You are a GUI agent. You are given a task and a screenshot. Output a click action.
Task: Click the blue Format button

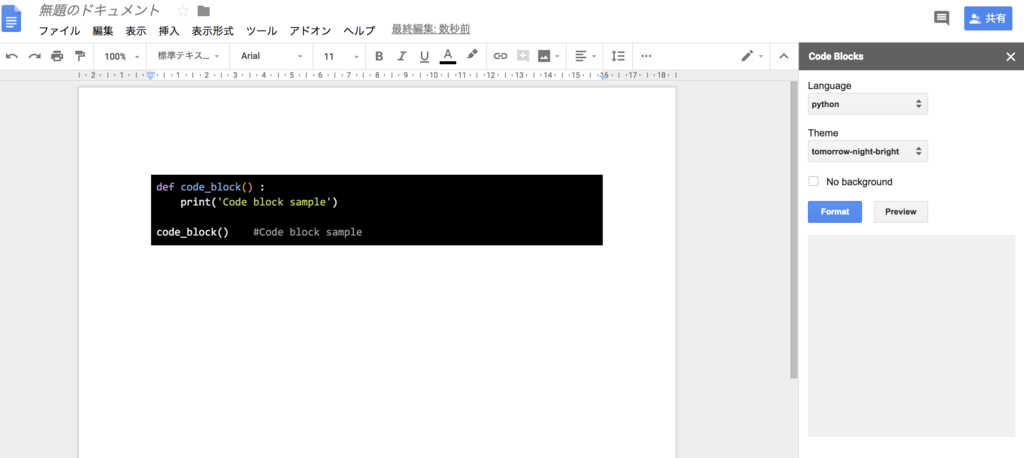(x=835, y=212)
